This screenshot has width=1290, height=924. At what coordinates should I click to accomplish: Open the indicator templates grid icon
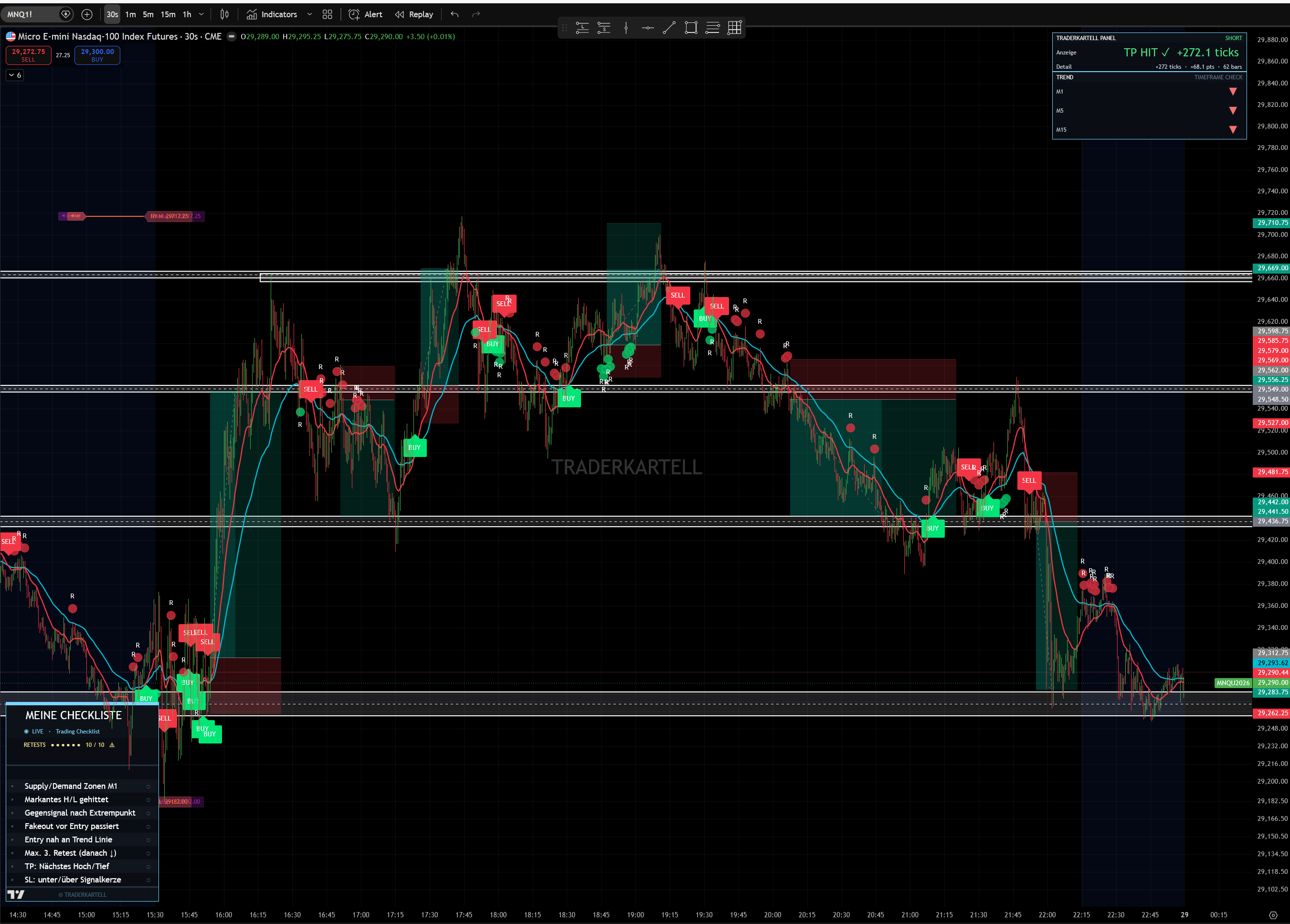pos(327,14)
